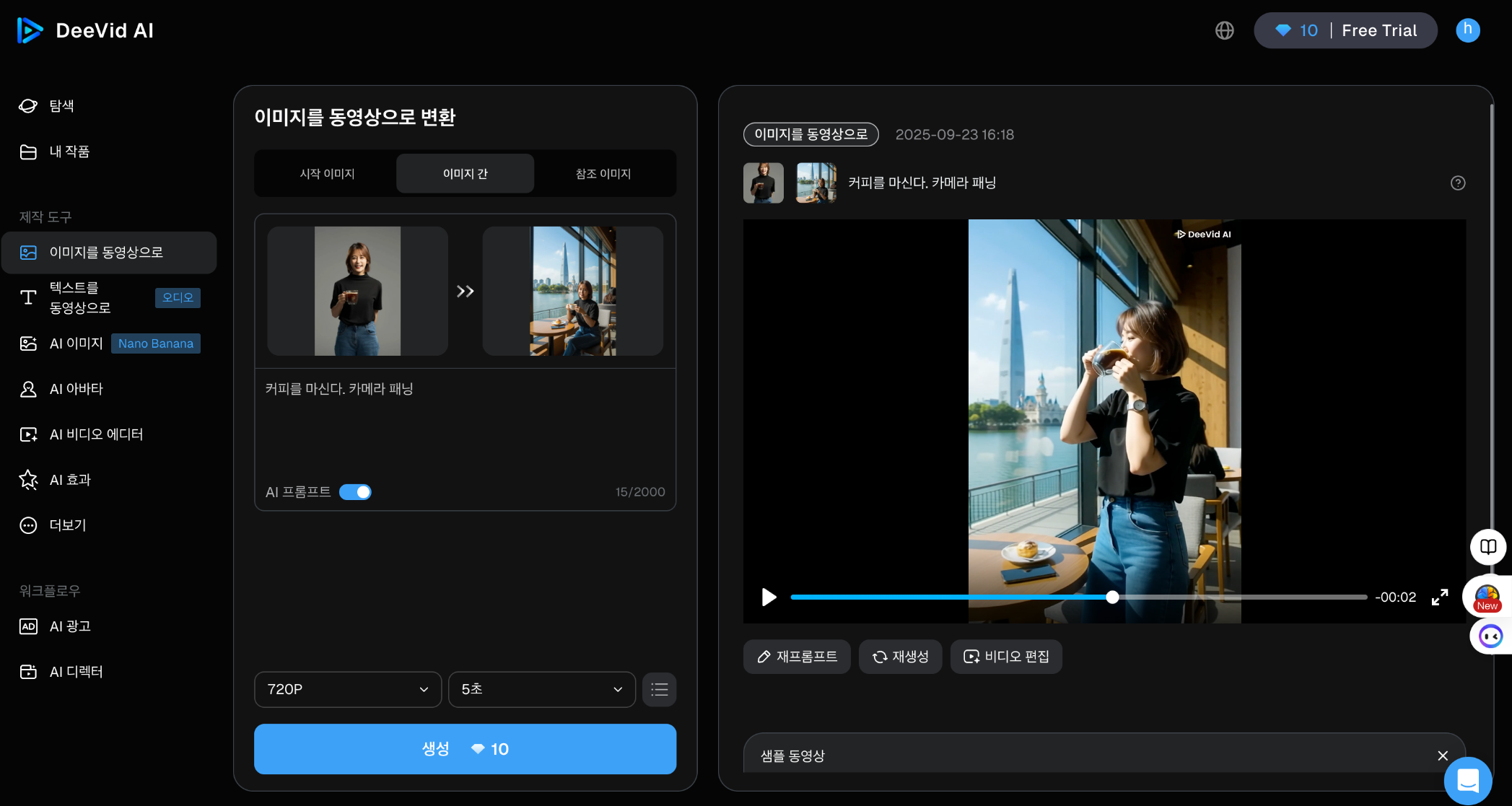Open the list settings icon beside 5초
Image resolution: width=1512 pixels, height=806 pixels.
coord(659,690)
